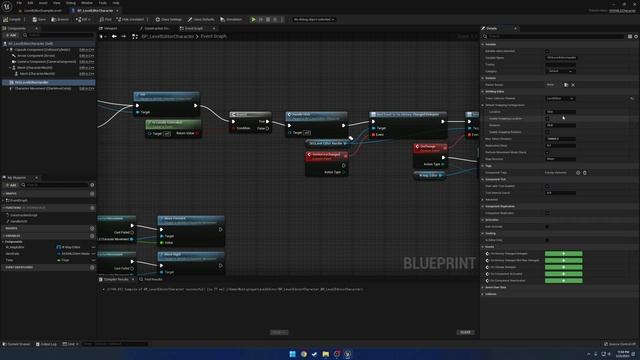Switch to the Find Results tab

click(151, 280)
